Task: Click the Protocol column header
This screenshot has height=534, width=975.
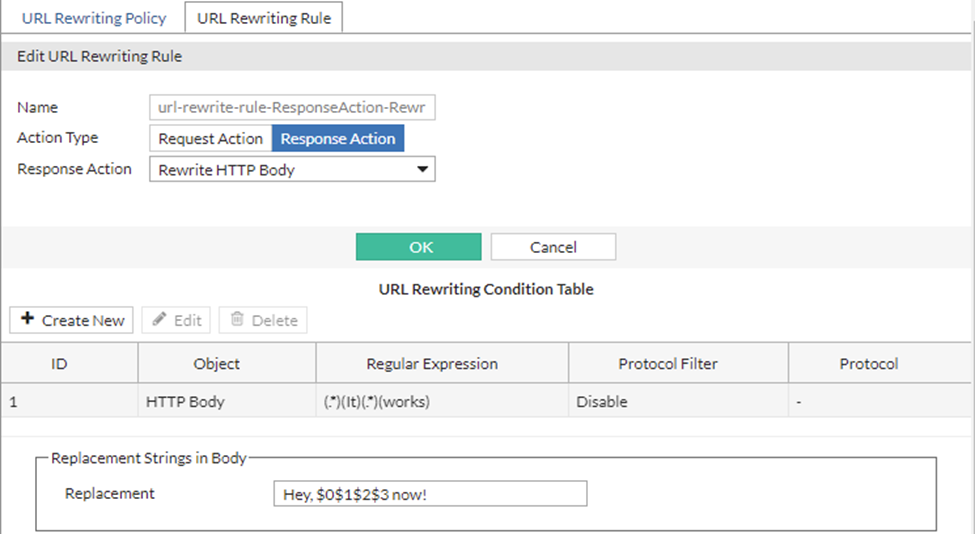Action: coord(868,364)
